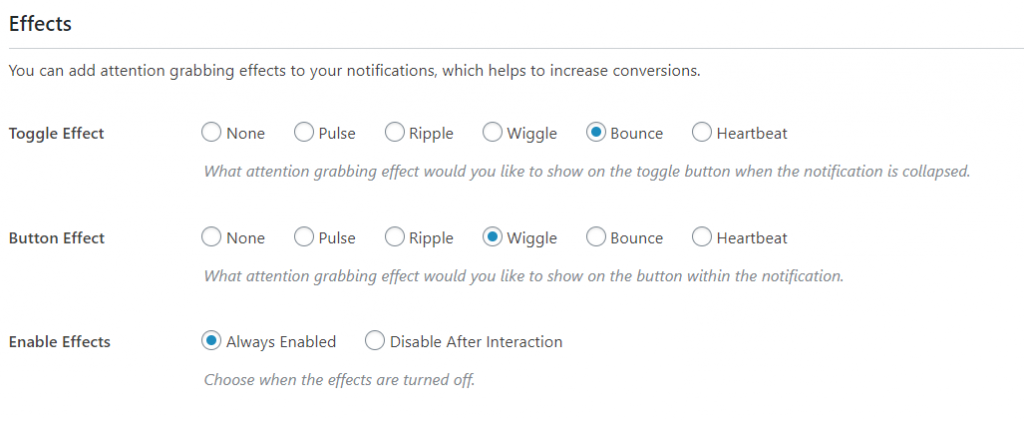Click the Always Enabled radio option

click(x=211, y=342)
